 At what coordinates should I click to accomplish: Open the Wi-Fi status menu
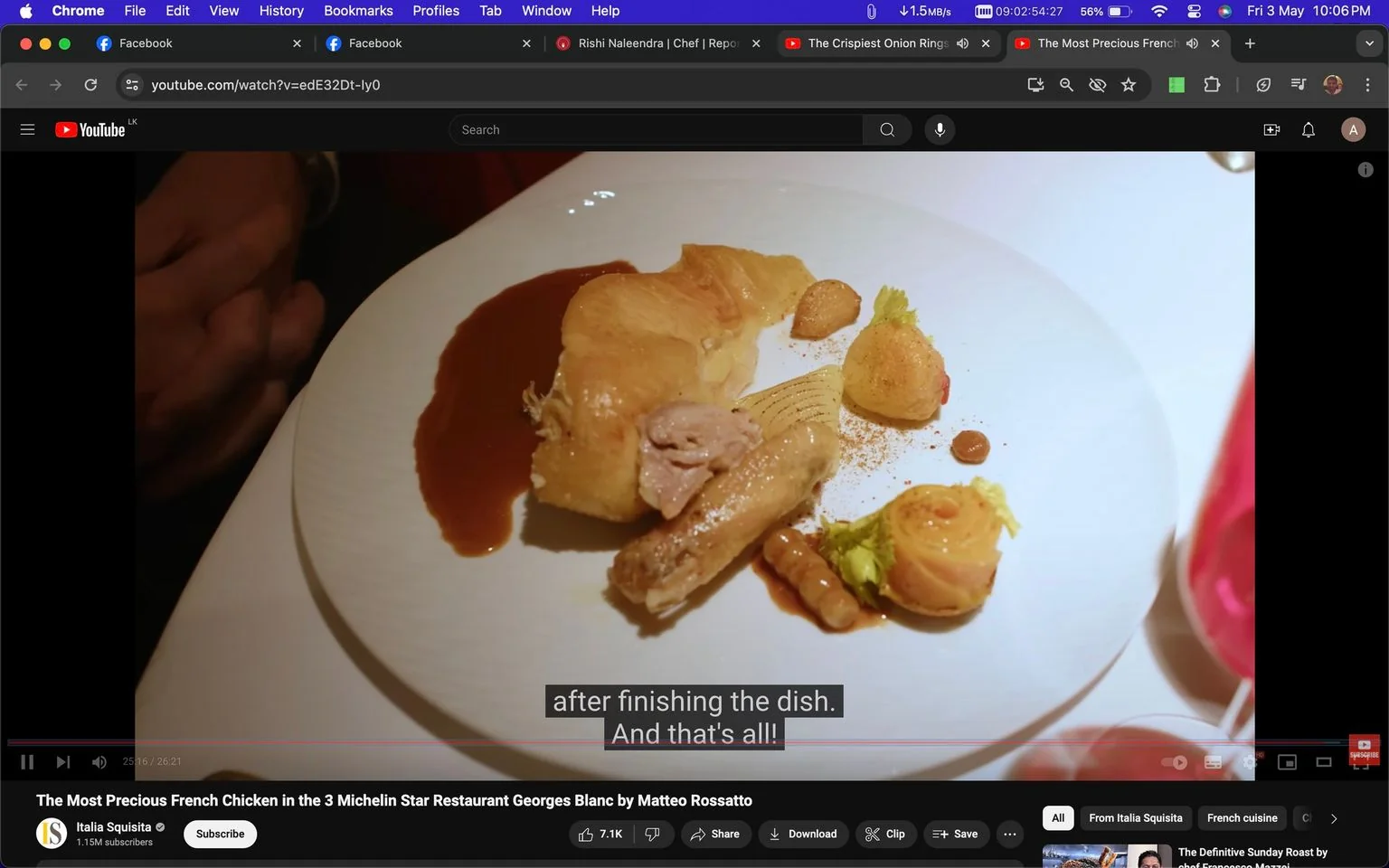[1159, 11]
